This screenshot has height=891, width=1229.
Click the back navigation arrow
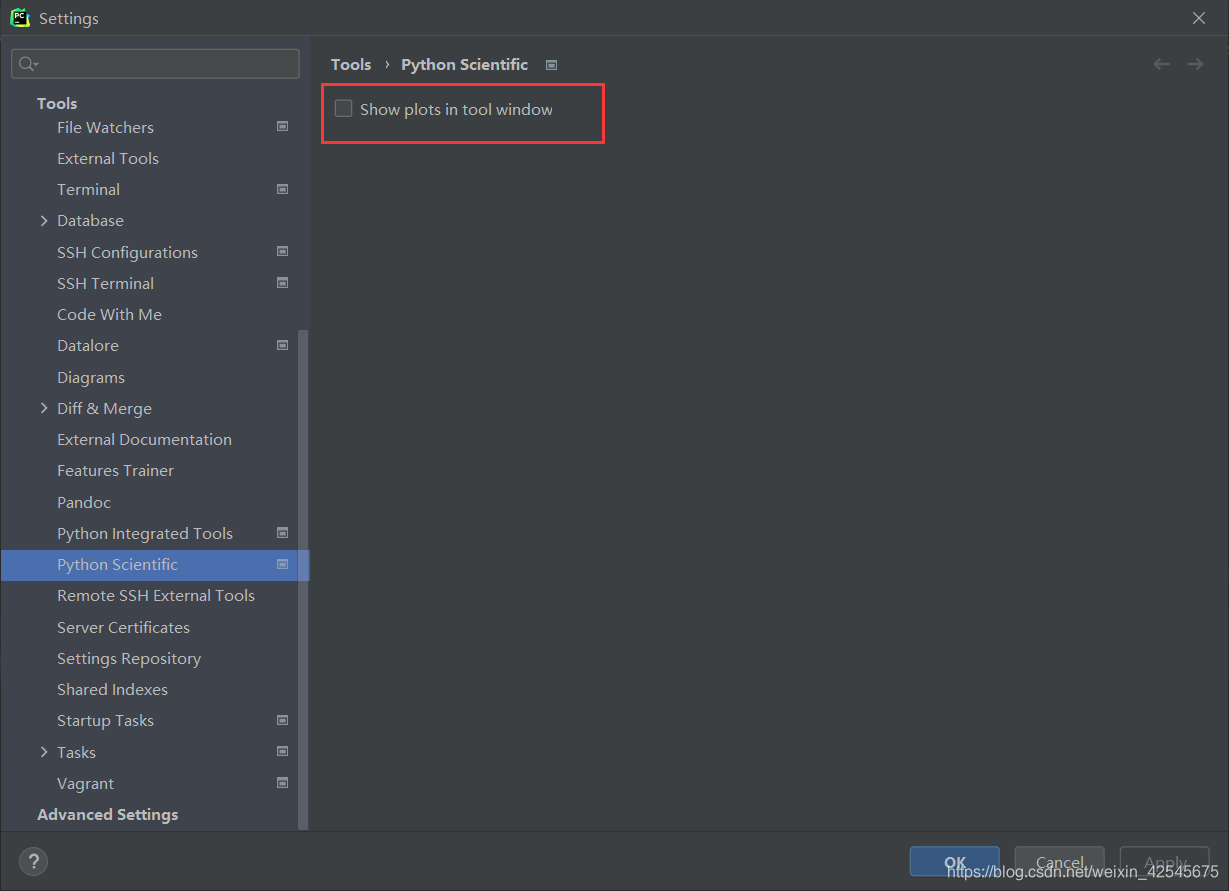coord(1161,63)
